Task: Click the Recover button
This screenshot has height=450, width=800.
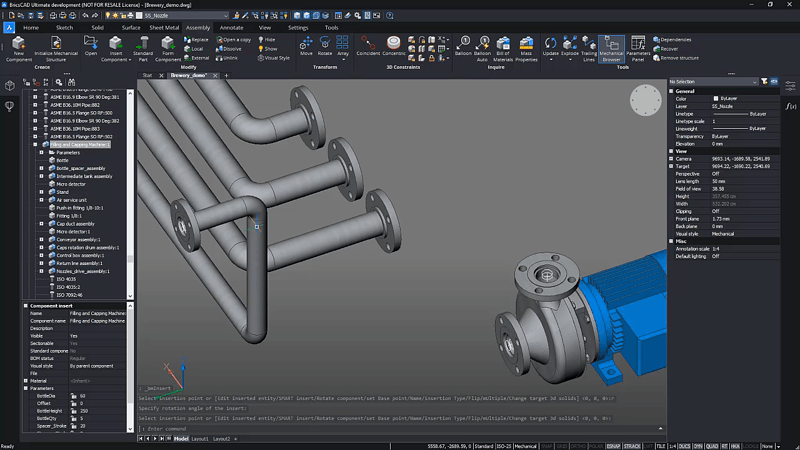Action: tap(666, 48)
